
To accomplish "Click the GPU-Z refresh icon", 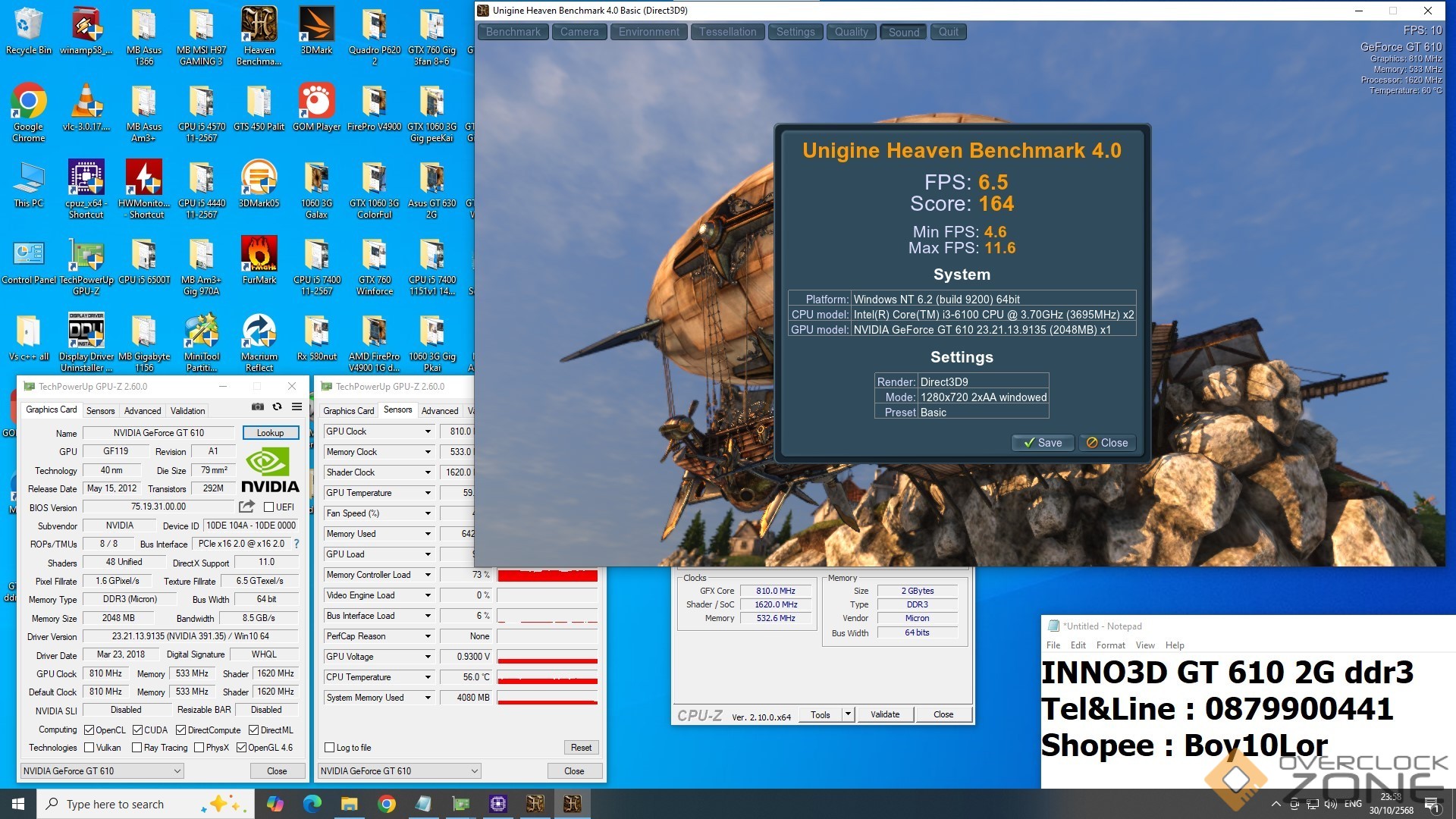I will 278,407.
